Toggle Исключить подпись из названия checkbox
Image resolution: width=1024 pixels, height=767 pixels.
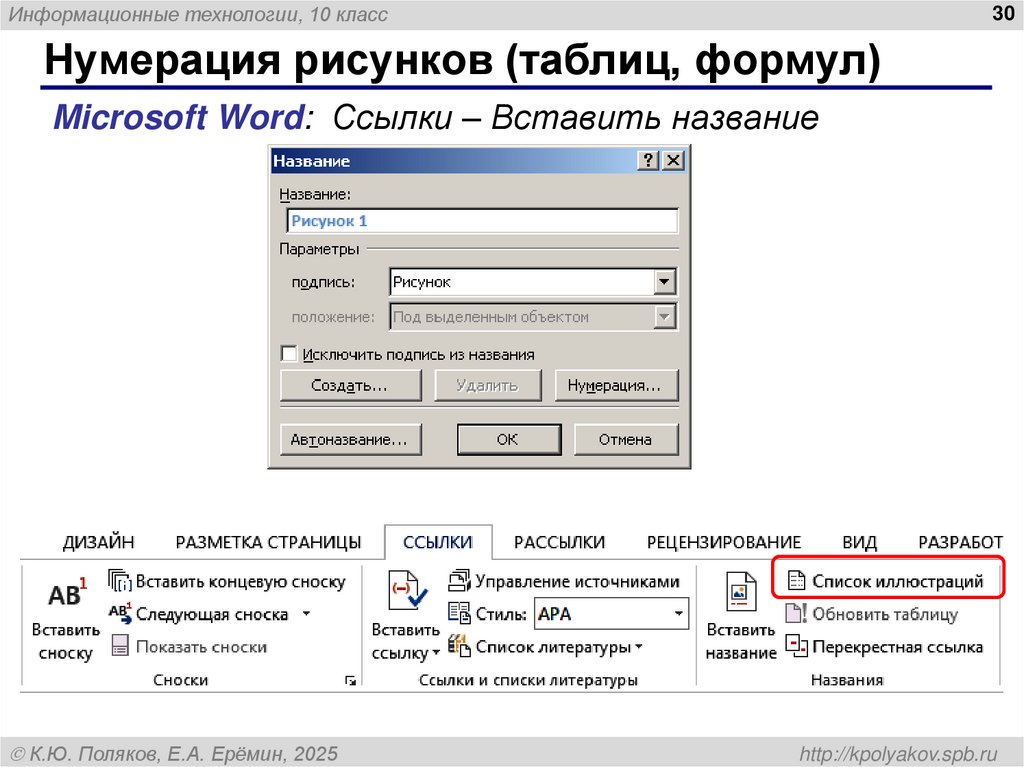point(289,353)
